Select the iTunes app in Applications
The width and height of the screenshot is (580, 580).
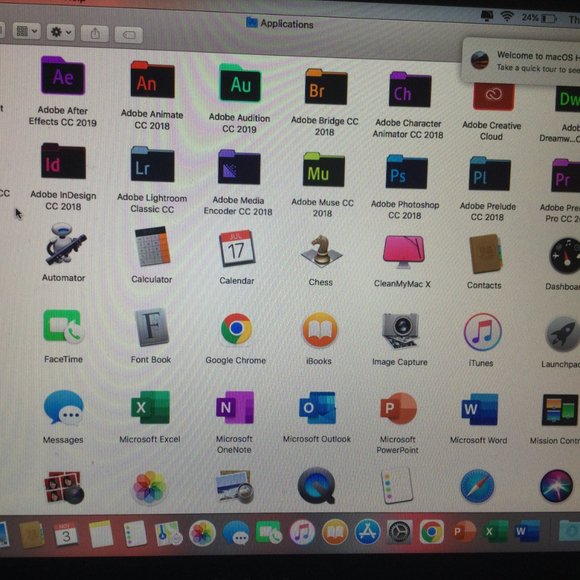pos(483,332)
